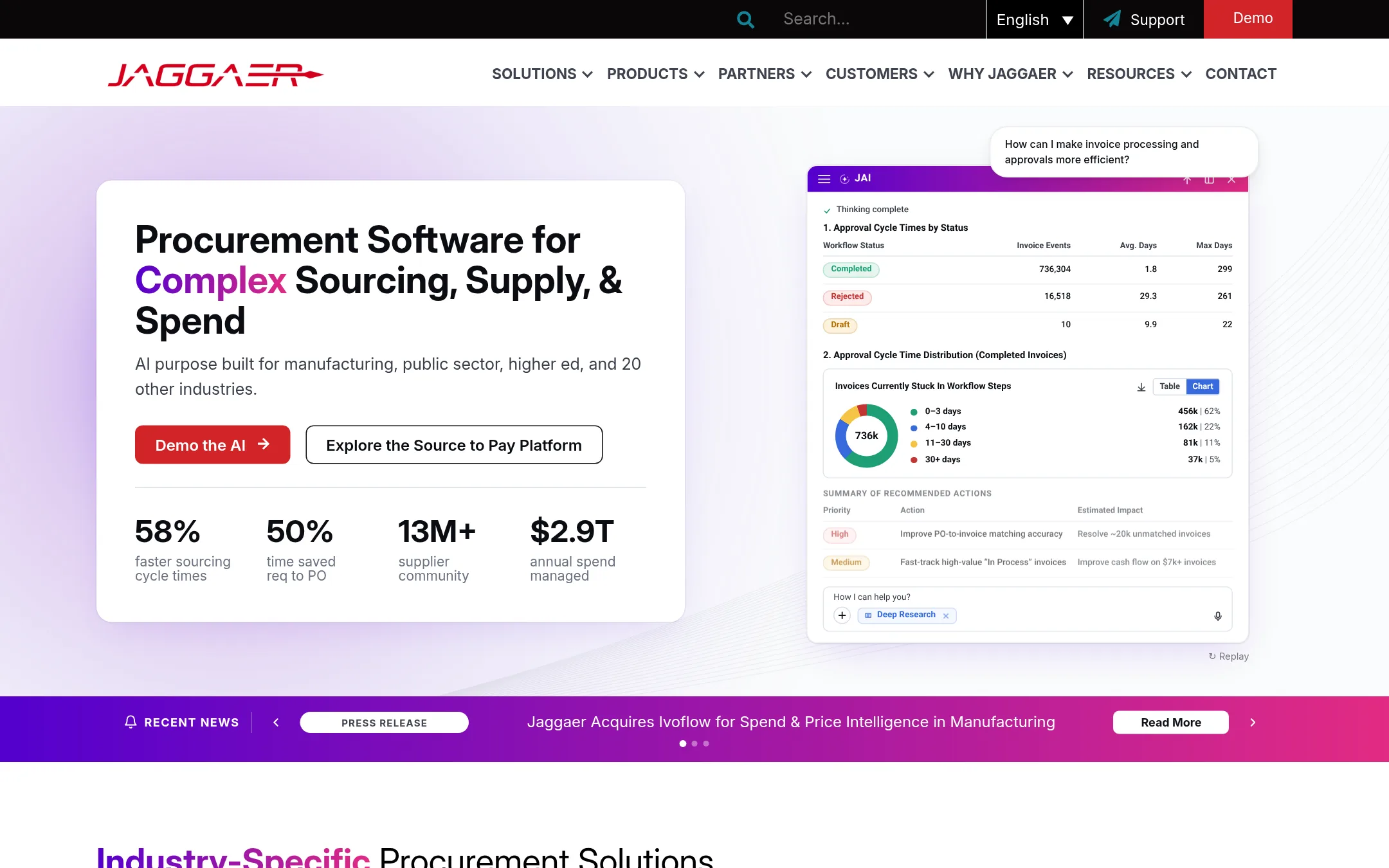Screen dimensions: 1389x868
Task: Close the JAI chat panel
Action: [1231, 179]
